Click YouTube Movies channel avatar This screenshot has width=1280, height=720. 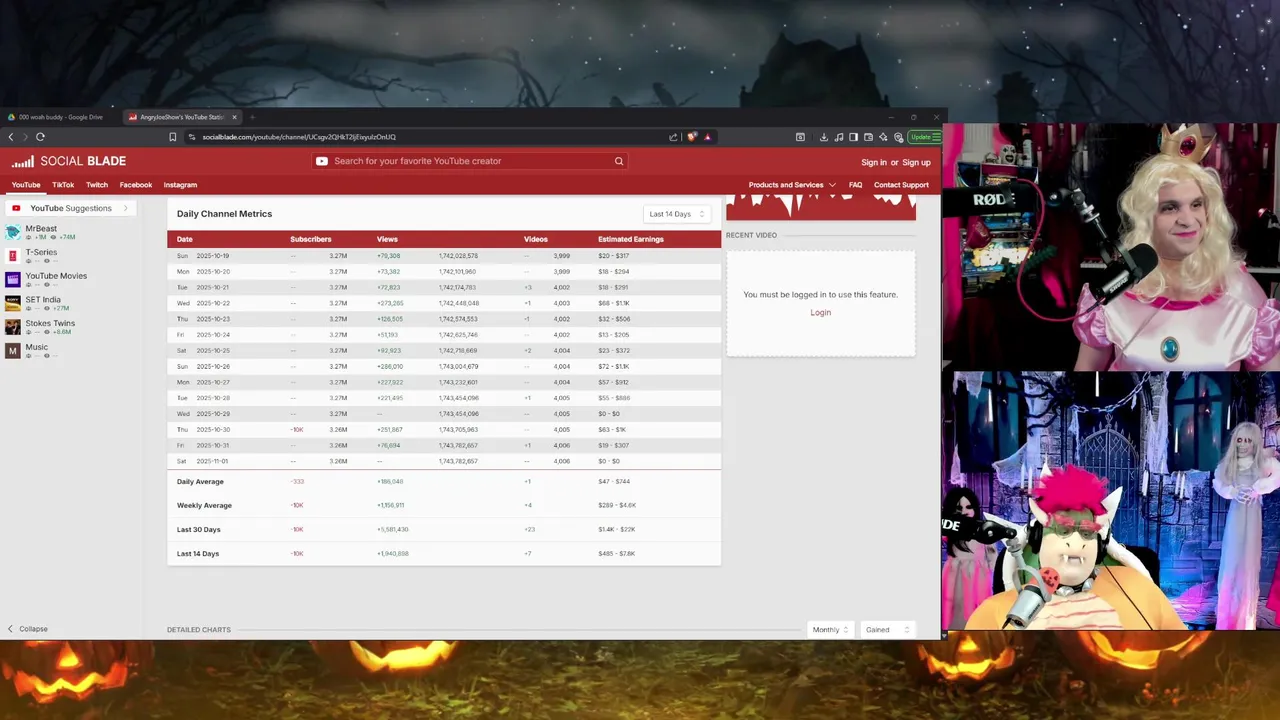12,279
